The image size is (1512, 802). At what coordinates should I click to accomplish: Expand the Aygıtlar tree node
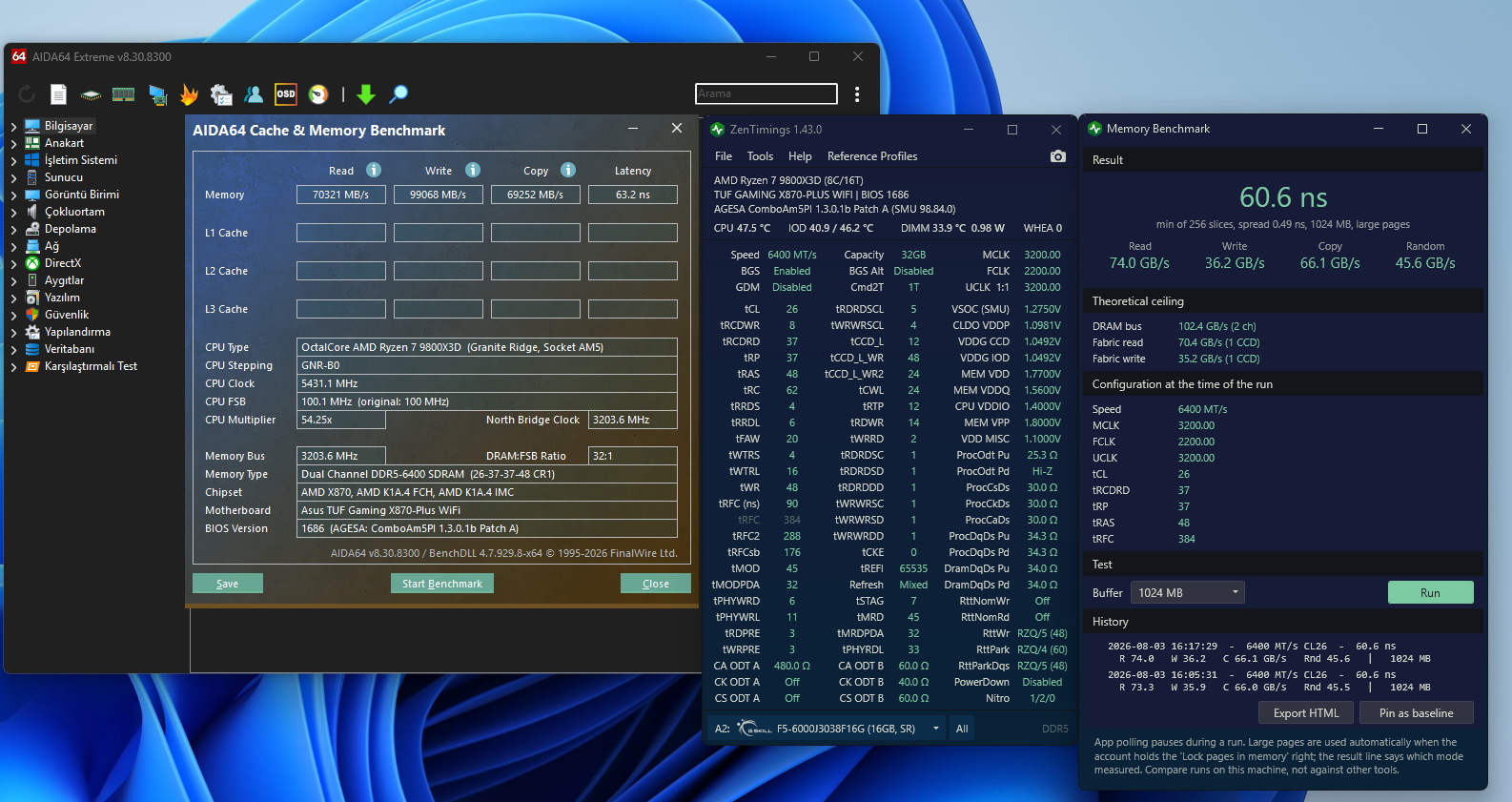click(13, 280)
